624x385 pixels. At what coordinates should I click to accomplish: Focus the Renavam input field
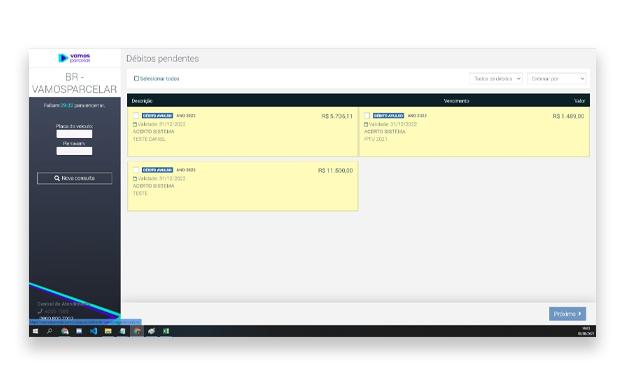tap(74, 151)
